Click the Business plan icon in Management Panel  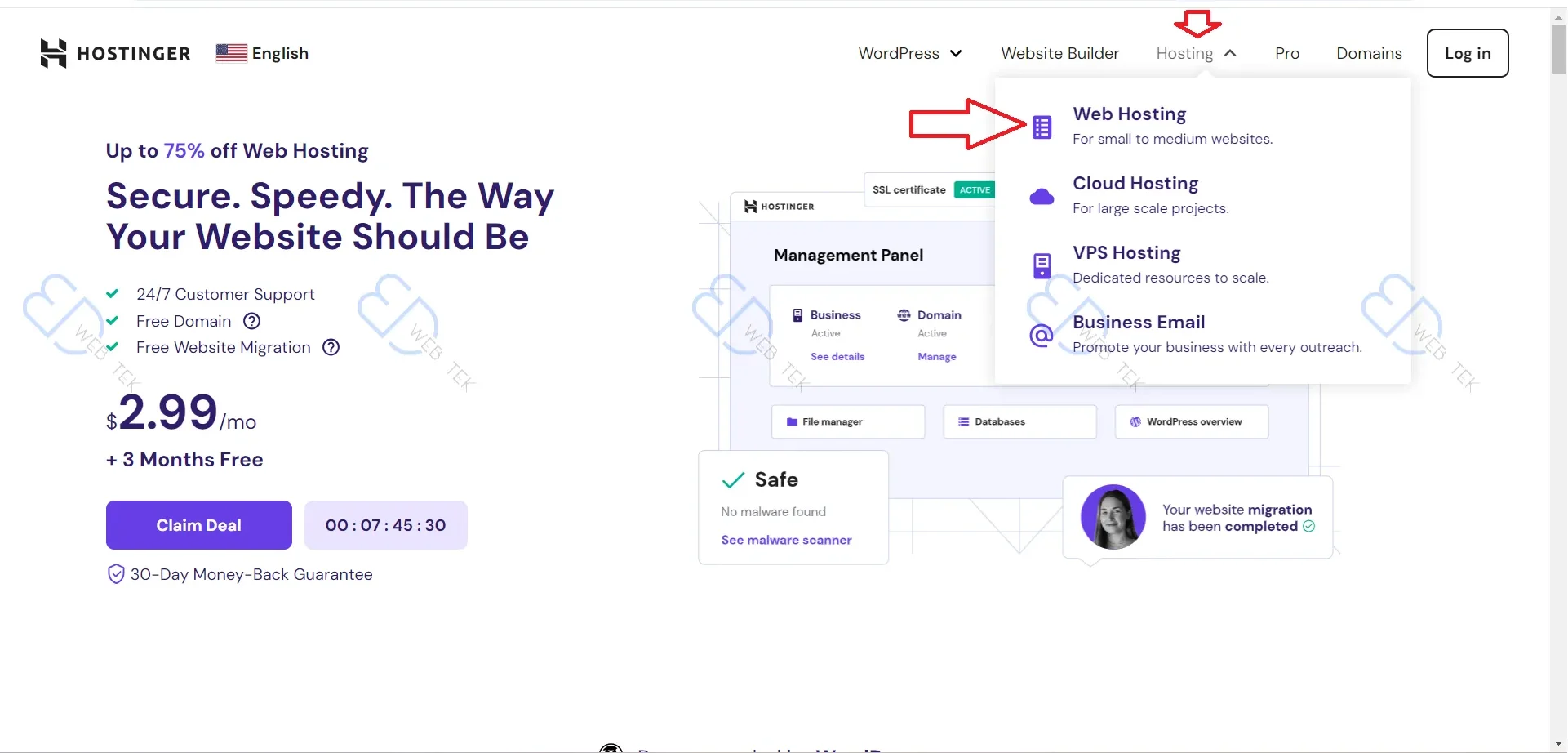coord(797,315)
